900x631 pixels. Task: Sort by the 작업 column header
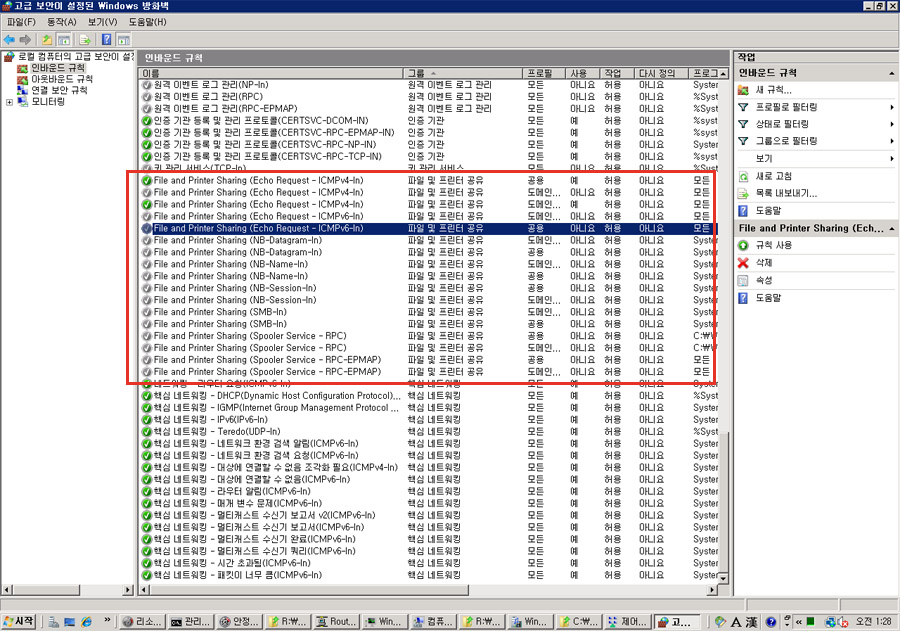click(618, 73)
